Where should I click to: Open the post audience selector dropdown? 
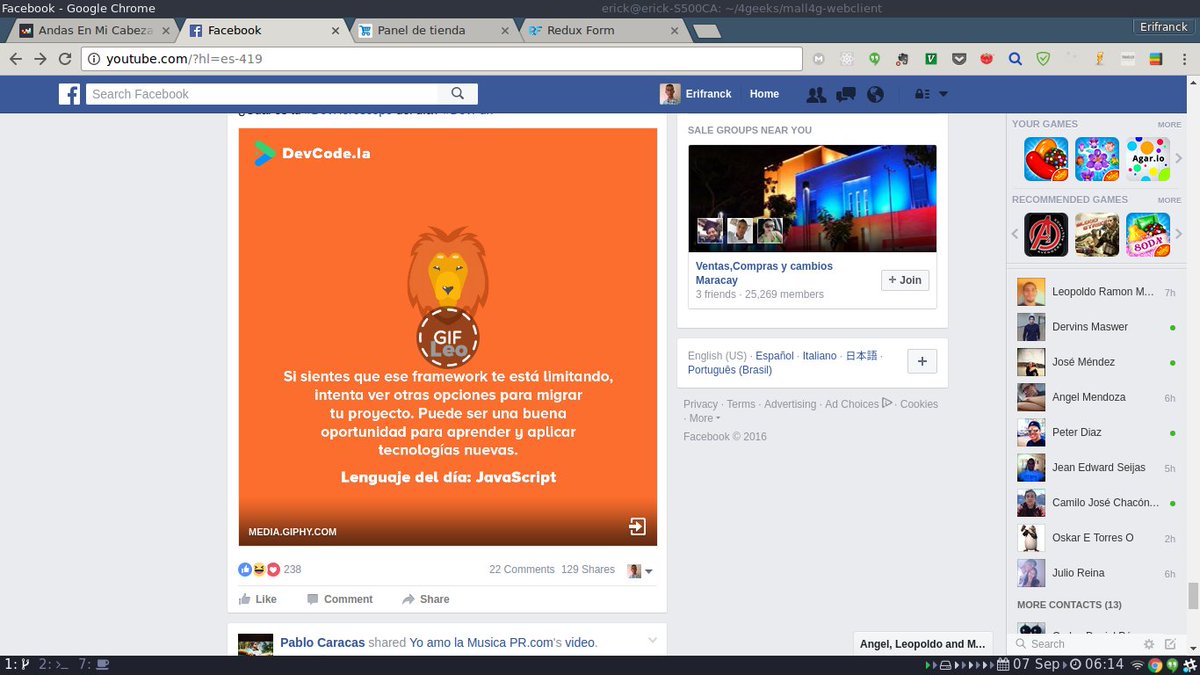640,571
